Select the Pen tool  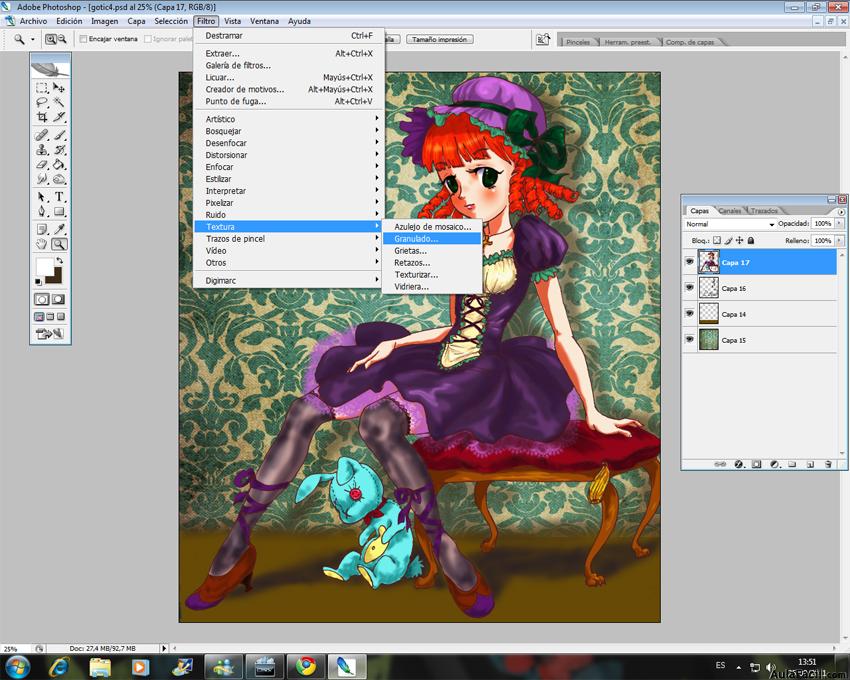(42, 211)
